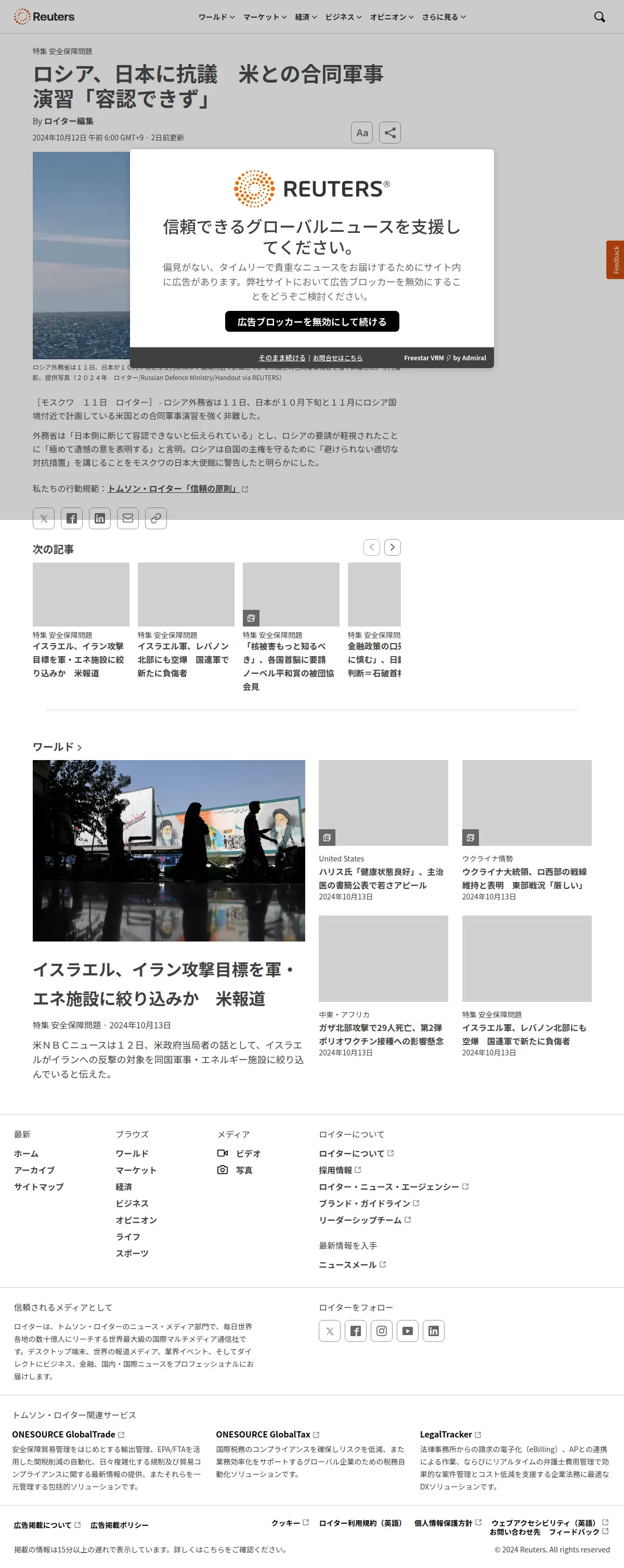The width and height of the screenshot is (624, 1568).
Task: Follow Reuters on Facebook in footer
Action: [x=356, y=1330]
